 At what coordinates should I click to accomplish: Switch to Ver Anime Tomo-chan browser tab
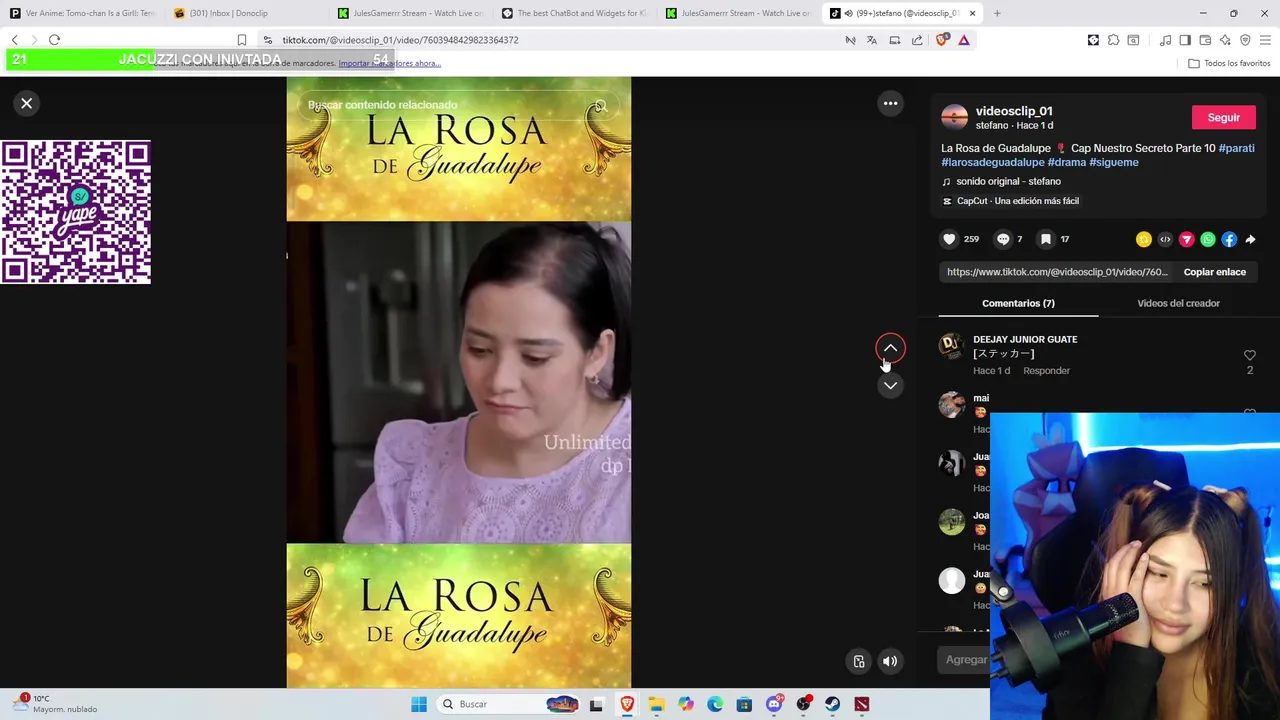click(x=83, y=13)
